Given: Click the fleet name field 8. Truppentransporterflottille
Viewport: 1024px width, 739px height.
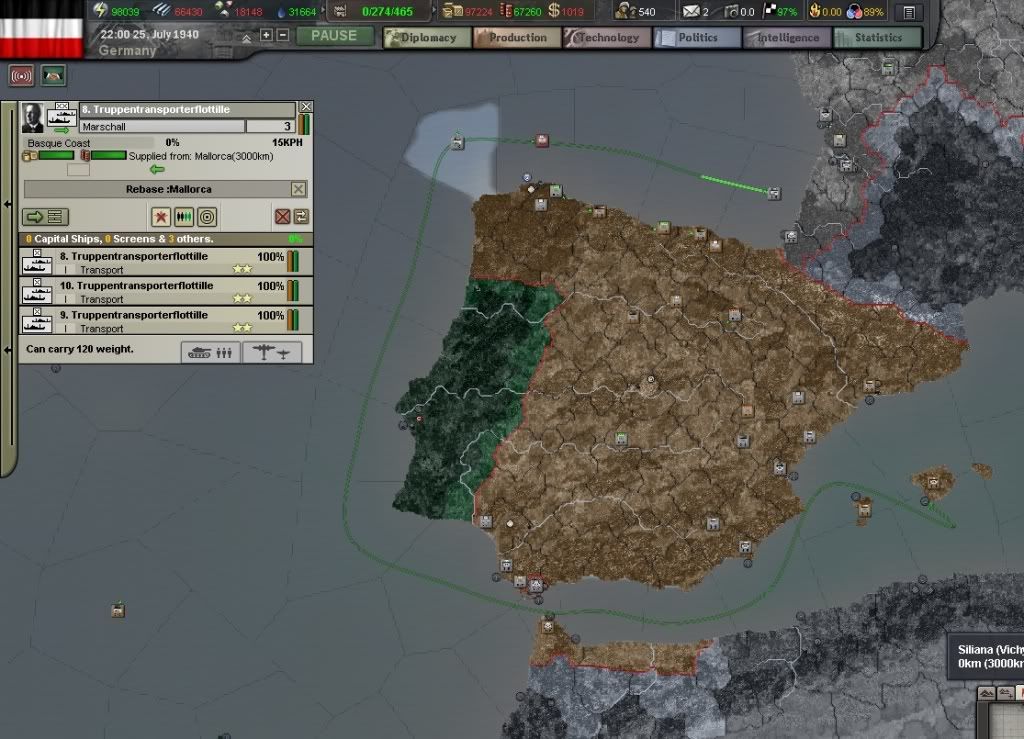Looking at the screenshot, I should pos(187,109).
